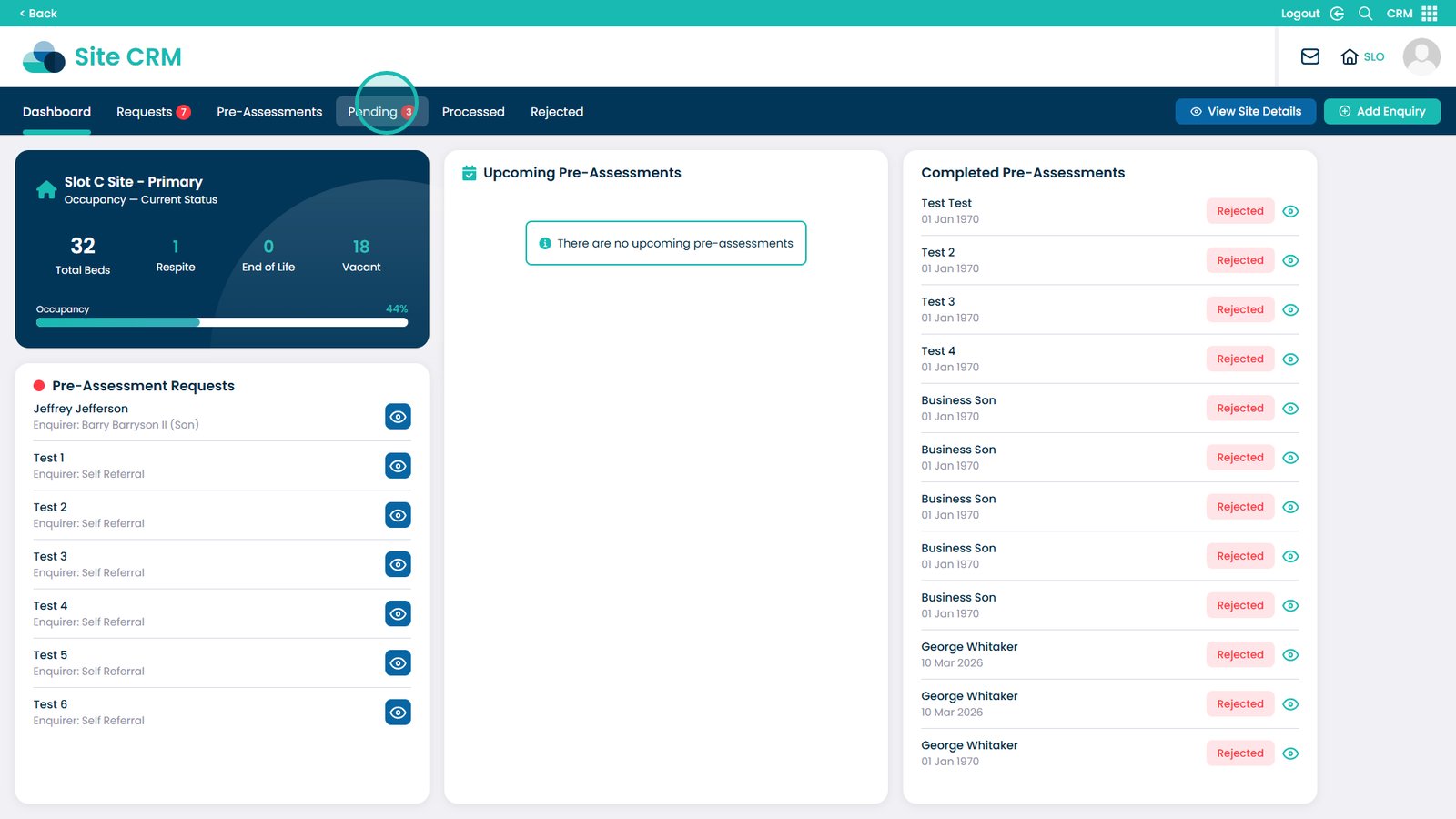Click the Occupancy progress bar

(x=221, y=322)
